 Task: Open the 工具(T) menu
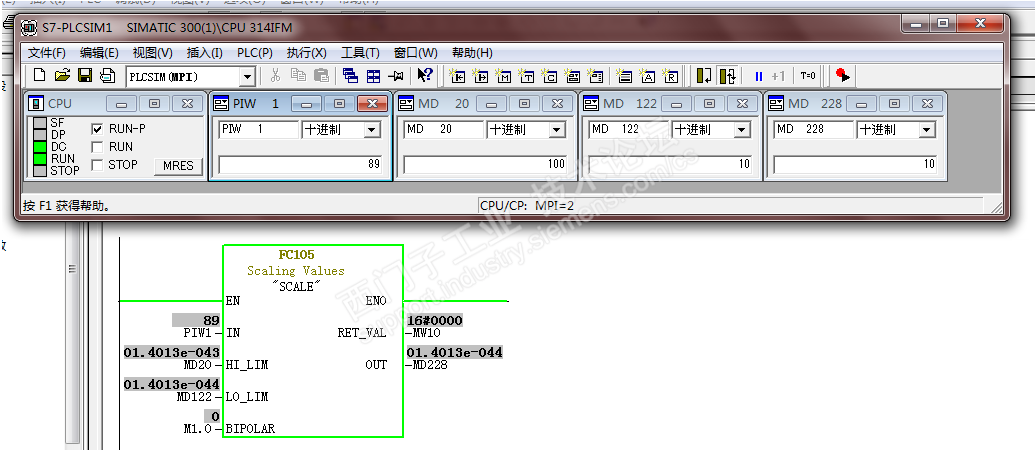click(x=360, y=53)
